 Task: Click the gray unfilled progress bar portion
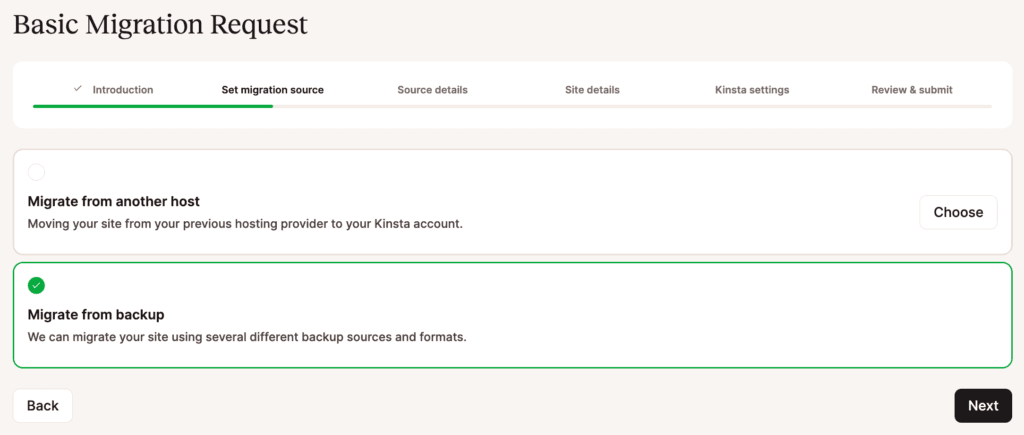click(x=632, y=105)
